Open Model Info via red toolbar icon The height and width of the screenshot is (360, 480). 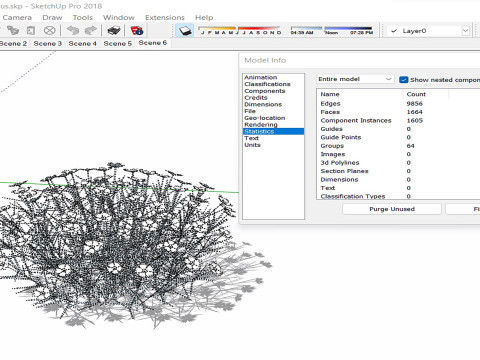coord(137,31)
